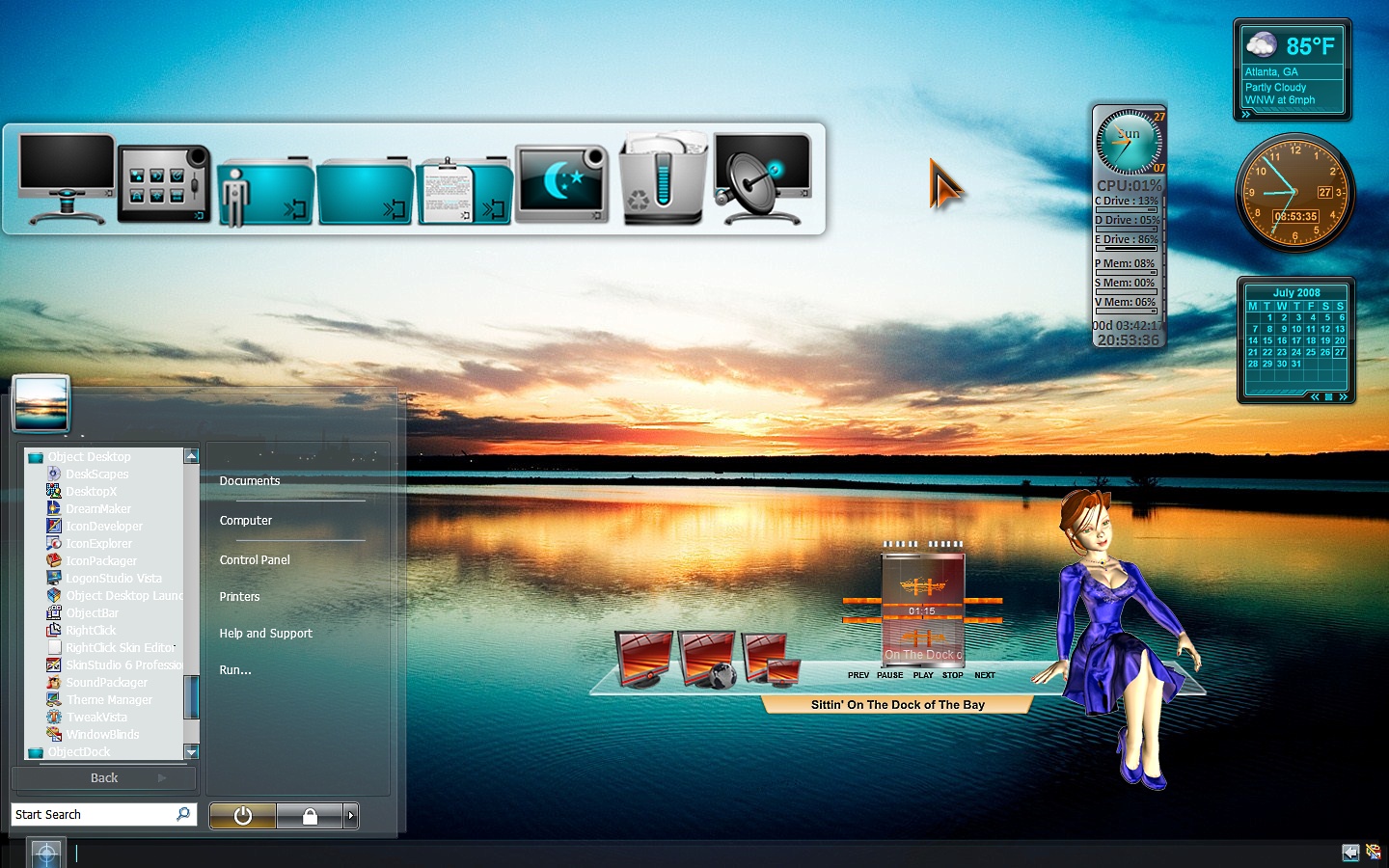This screenshot has width=1389, height=868.
Task: Expand the weather widget chevron
Action: click(x=1246, y=114)
